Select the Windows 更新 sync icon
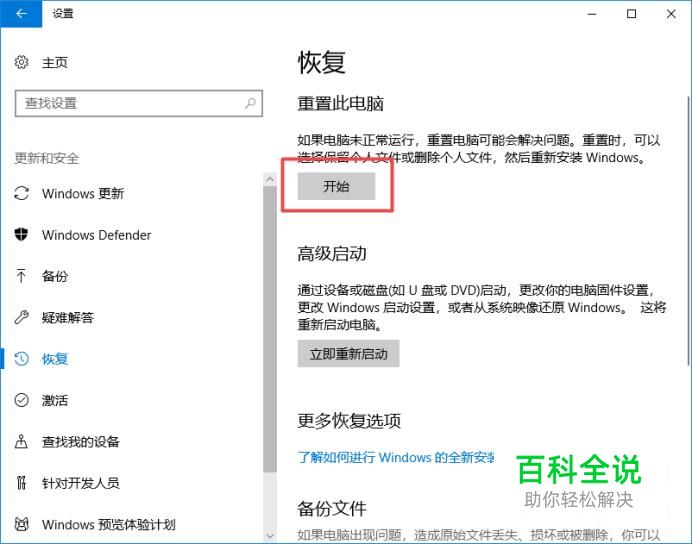This screenshot has height=544, width=692. [22, 193]
